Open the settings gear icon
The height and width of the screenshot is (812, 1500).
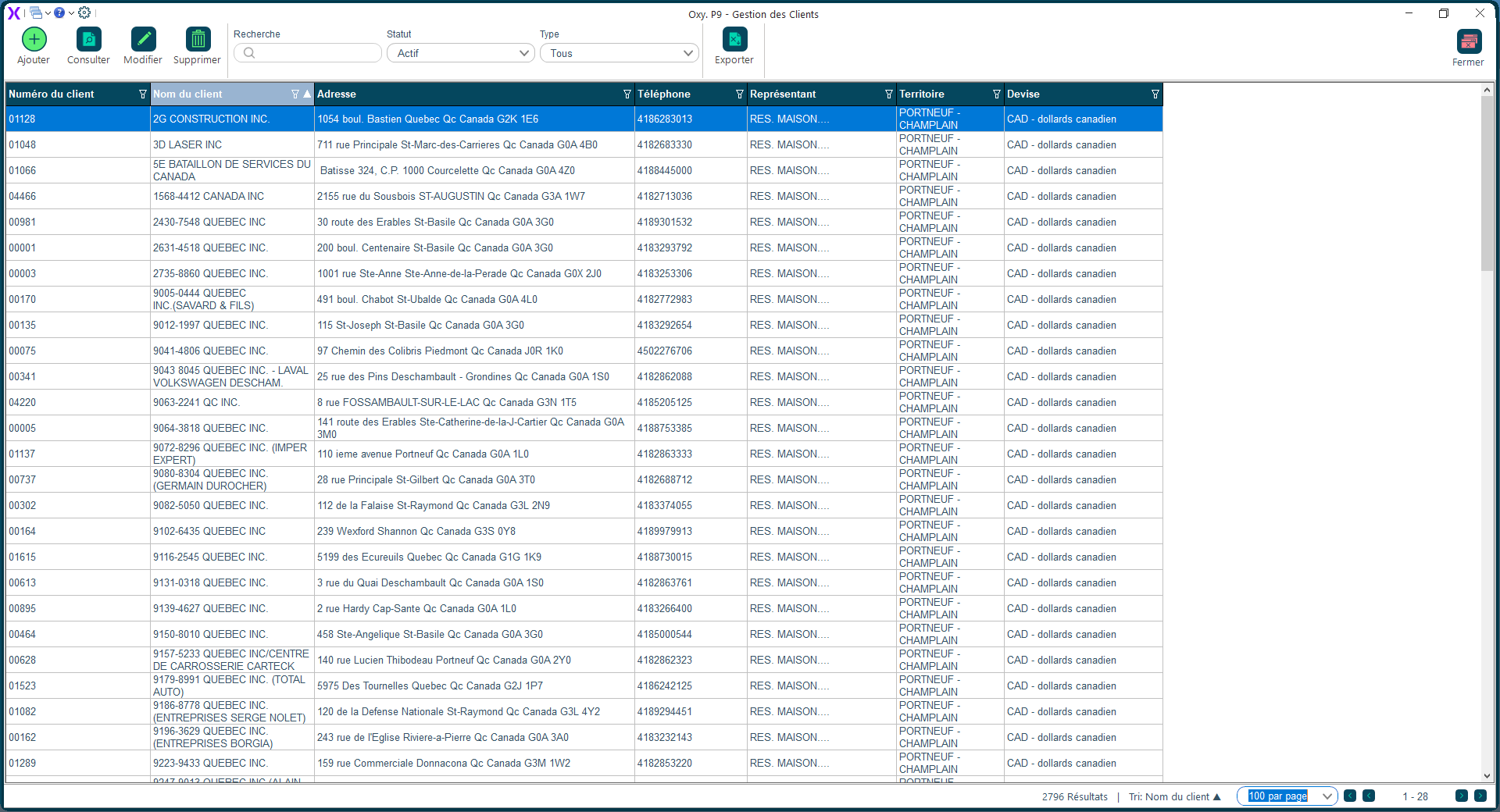coord(84,12)
